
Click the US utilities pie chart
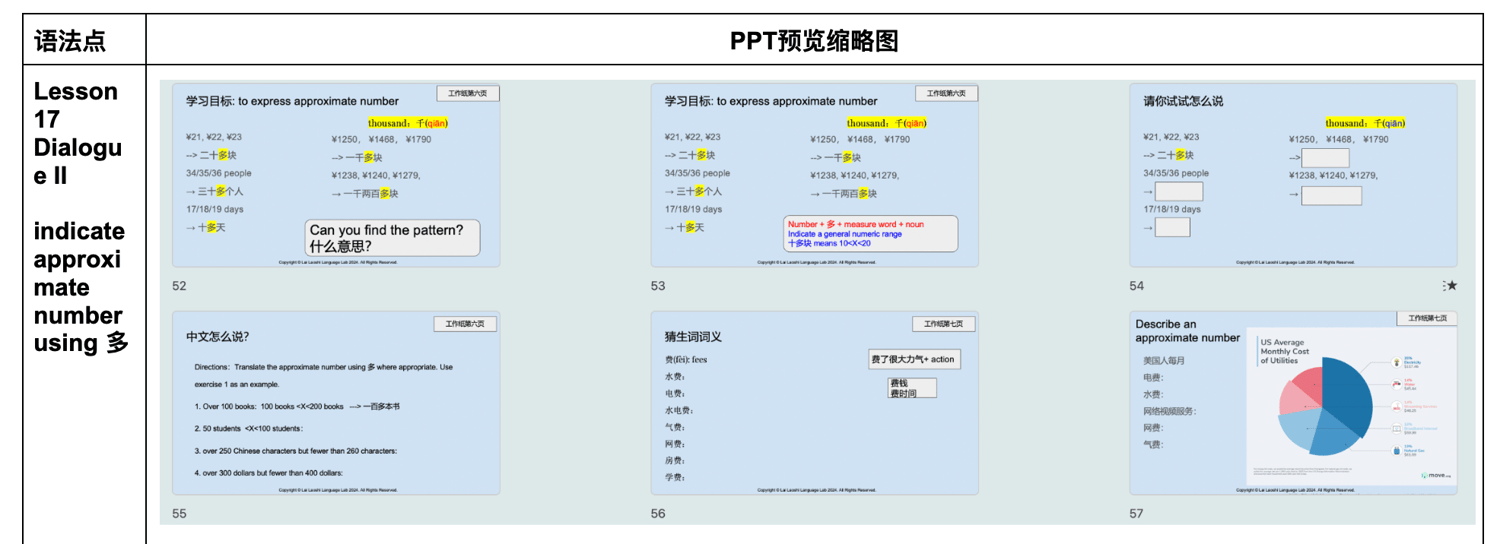[x=1325, y=408]
